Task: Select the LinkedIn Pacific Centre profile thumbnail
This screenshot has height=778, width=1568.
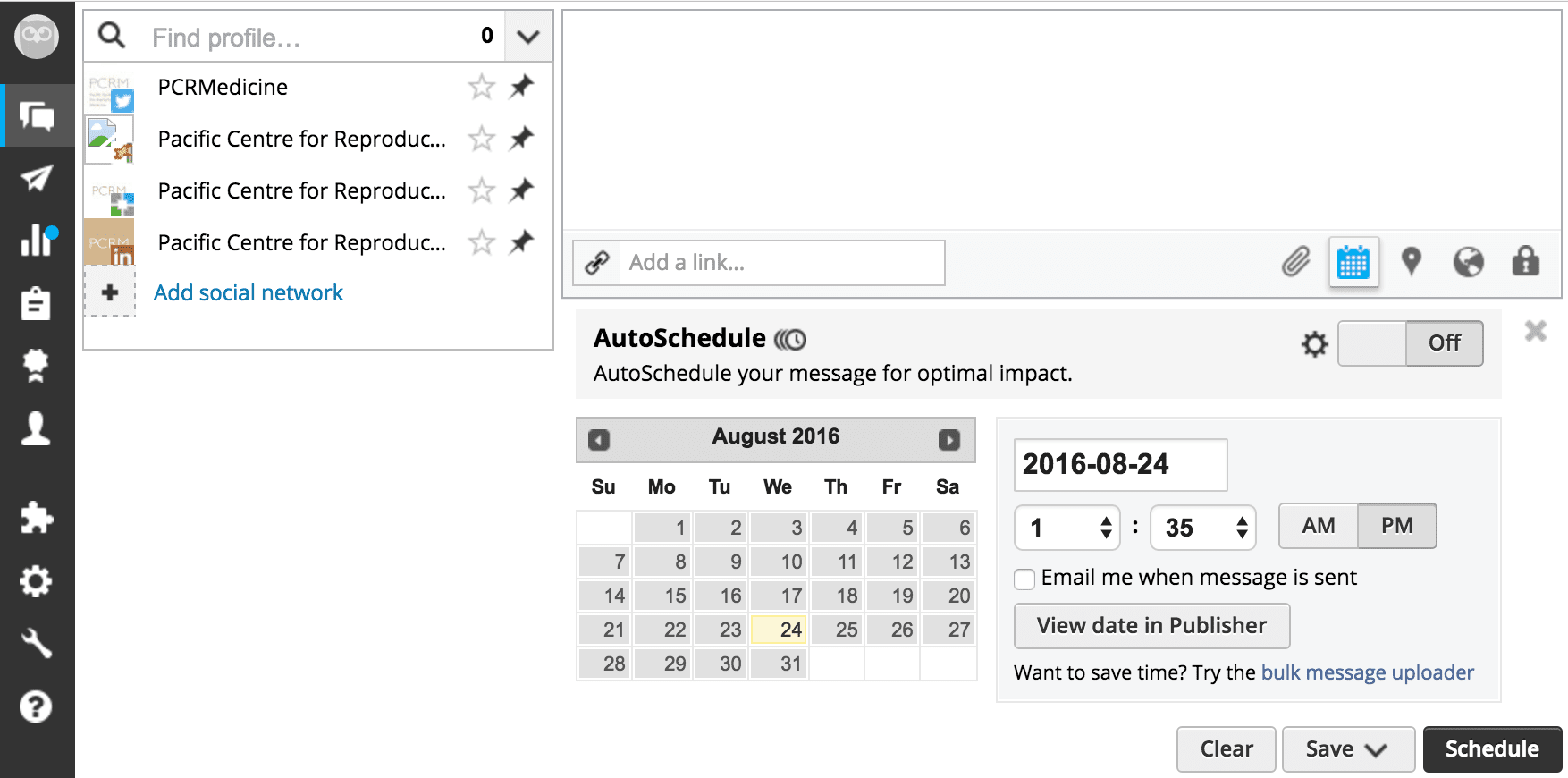Action: click(110, 242)
